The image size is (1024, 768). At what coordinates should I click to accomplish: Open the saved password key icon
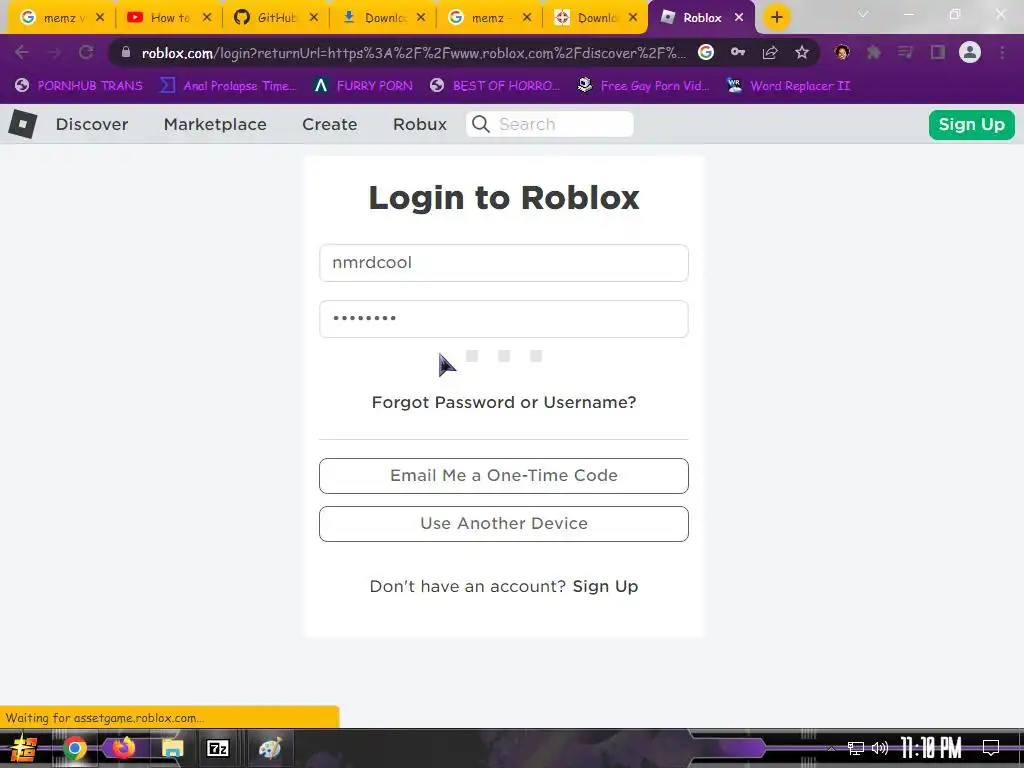click(738, 52)
